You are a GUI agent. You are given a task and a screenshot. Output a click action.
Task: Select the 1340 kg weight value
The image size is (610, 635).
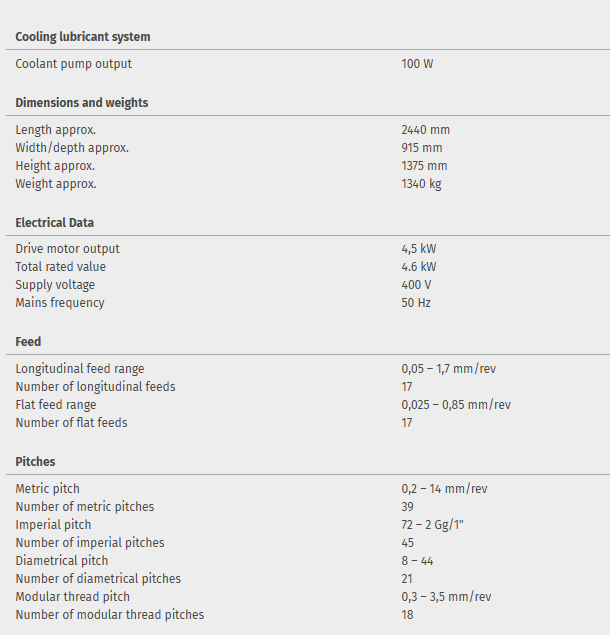coord(421,184)
